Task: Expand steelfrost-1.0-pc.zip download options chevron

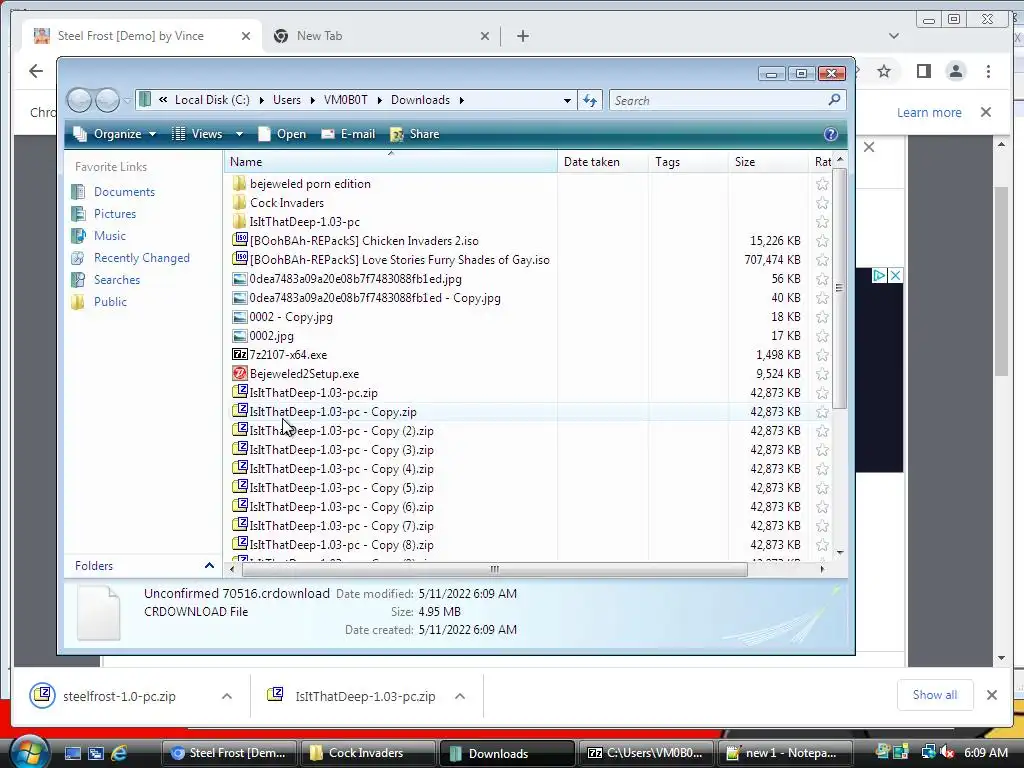Action: (x=227, y=696)
